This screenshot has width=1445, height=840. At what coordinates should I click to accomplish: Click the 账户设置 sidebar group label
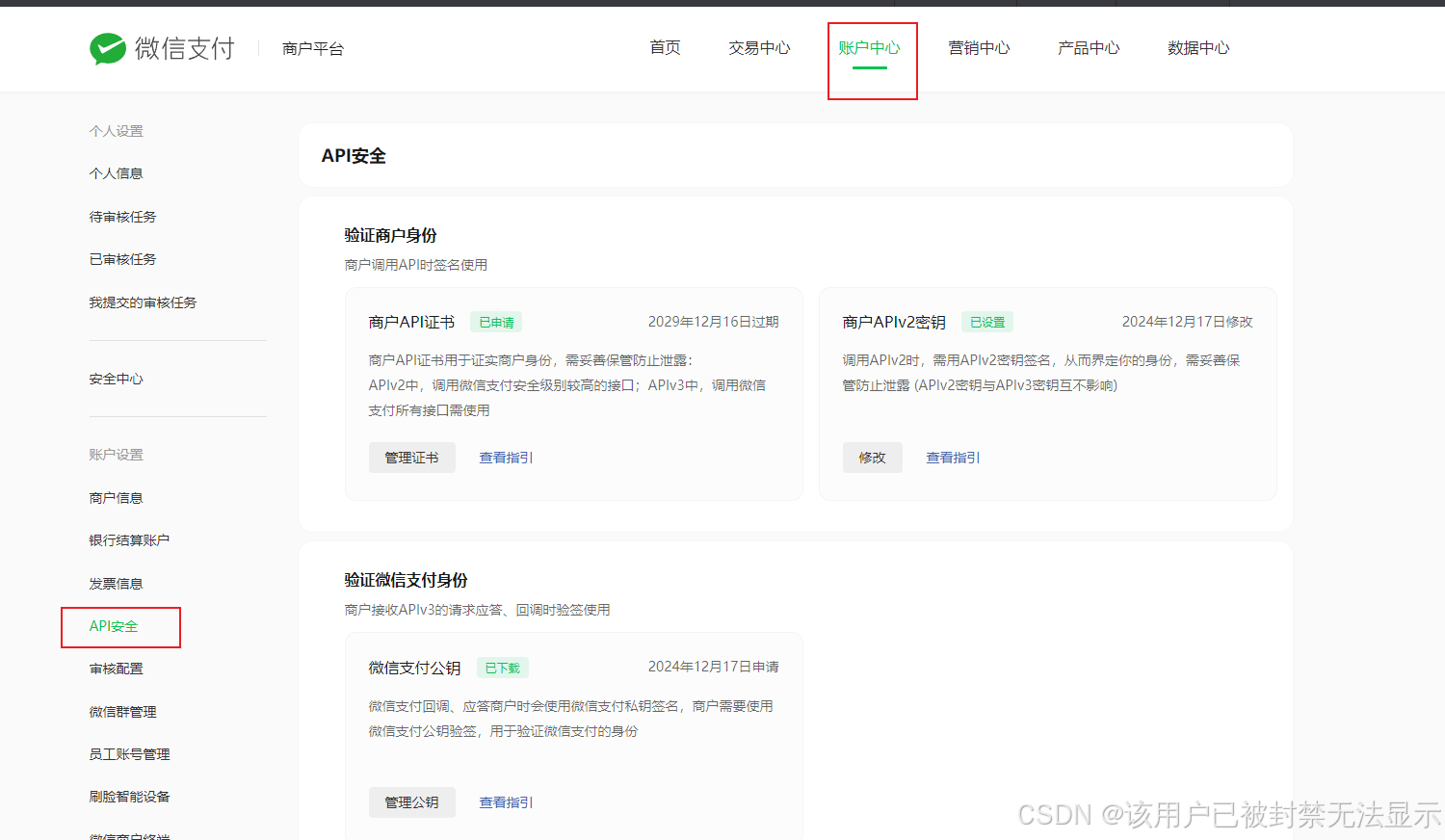click(117, 455)
